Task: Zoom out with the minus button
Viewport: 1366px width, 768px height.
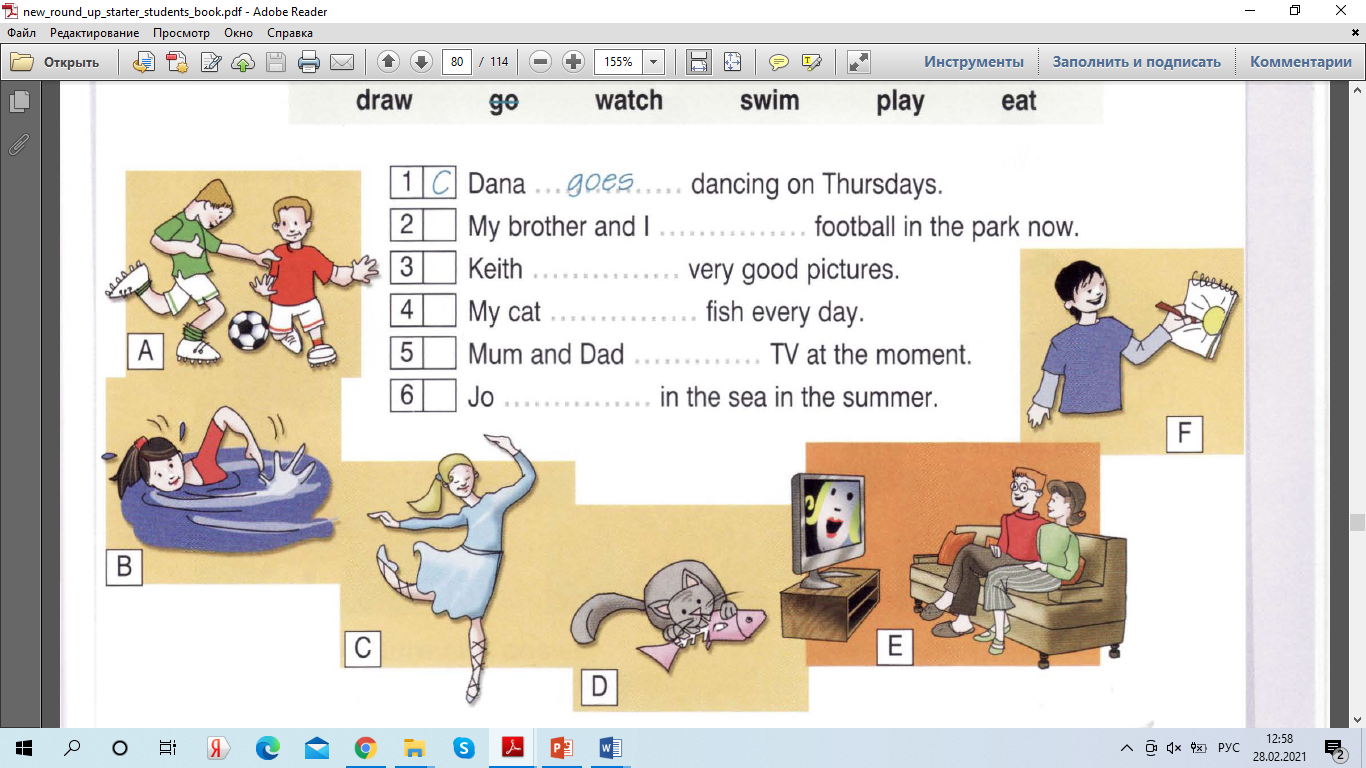Action: [540, 62]
